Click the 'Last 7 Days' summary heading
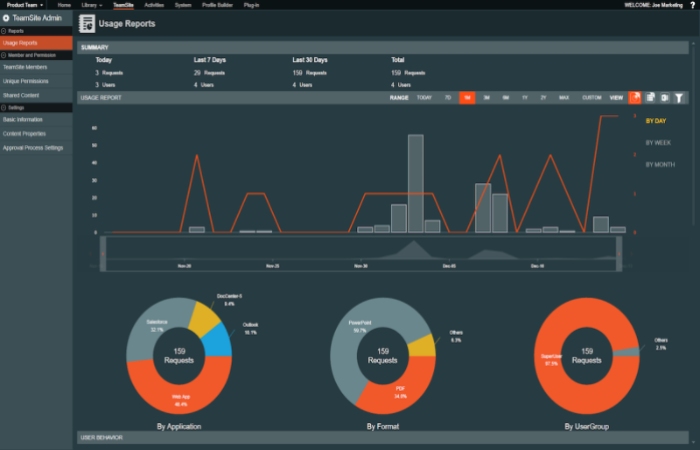This screenshot has height=450, width=700. pyautogui.click(x=210, y=60)
